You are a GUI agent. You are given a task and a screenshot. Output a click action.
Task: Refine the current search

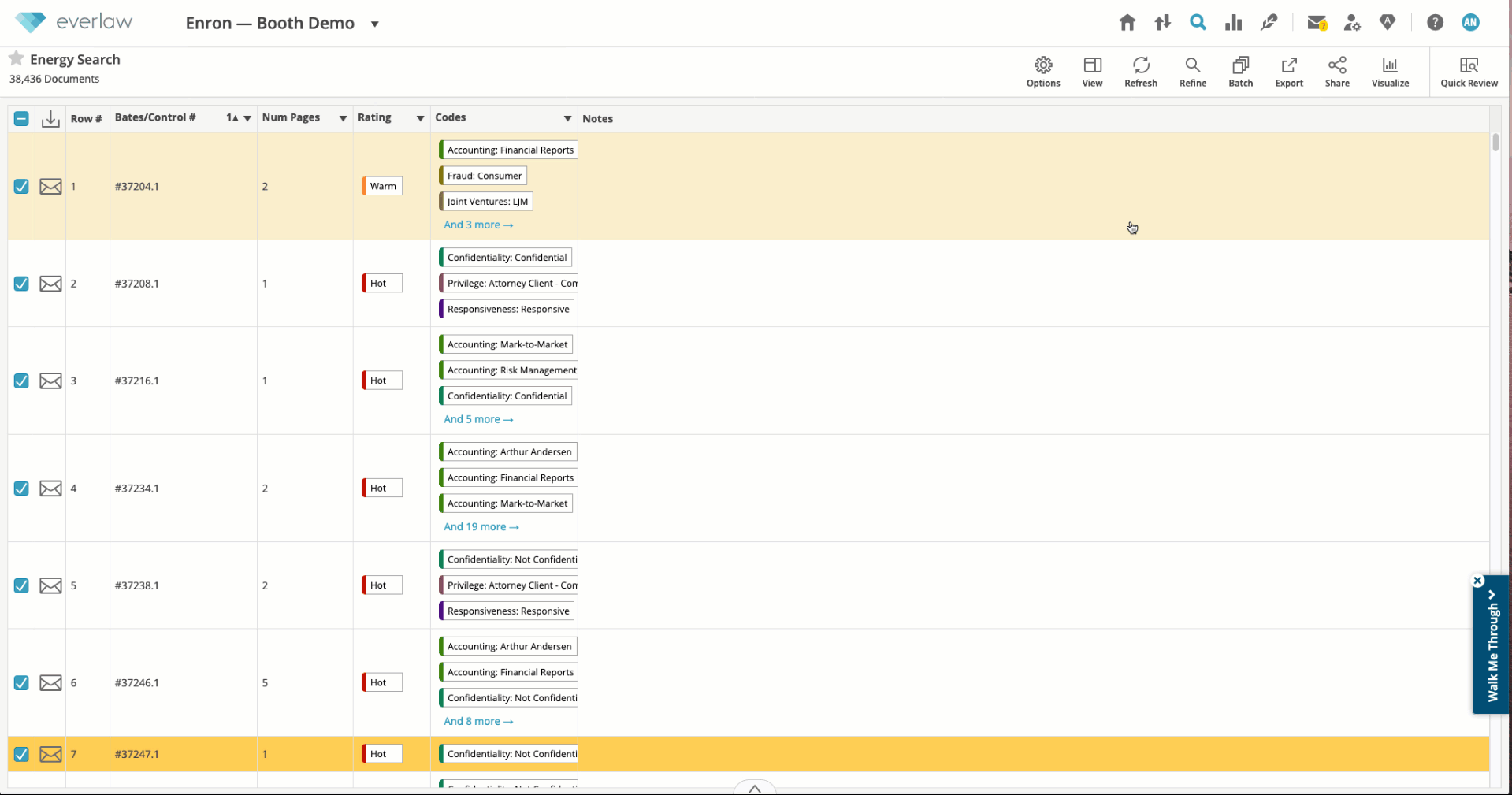coord(1193,72)
